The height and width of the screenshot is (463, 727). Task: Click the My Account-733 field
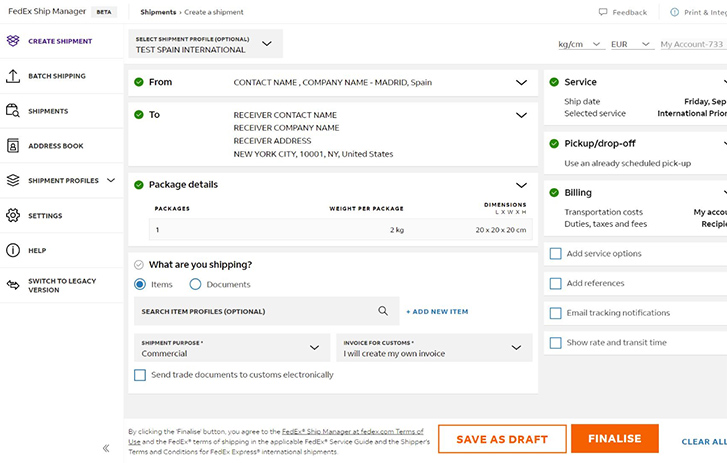point(693,44)
